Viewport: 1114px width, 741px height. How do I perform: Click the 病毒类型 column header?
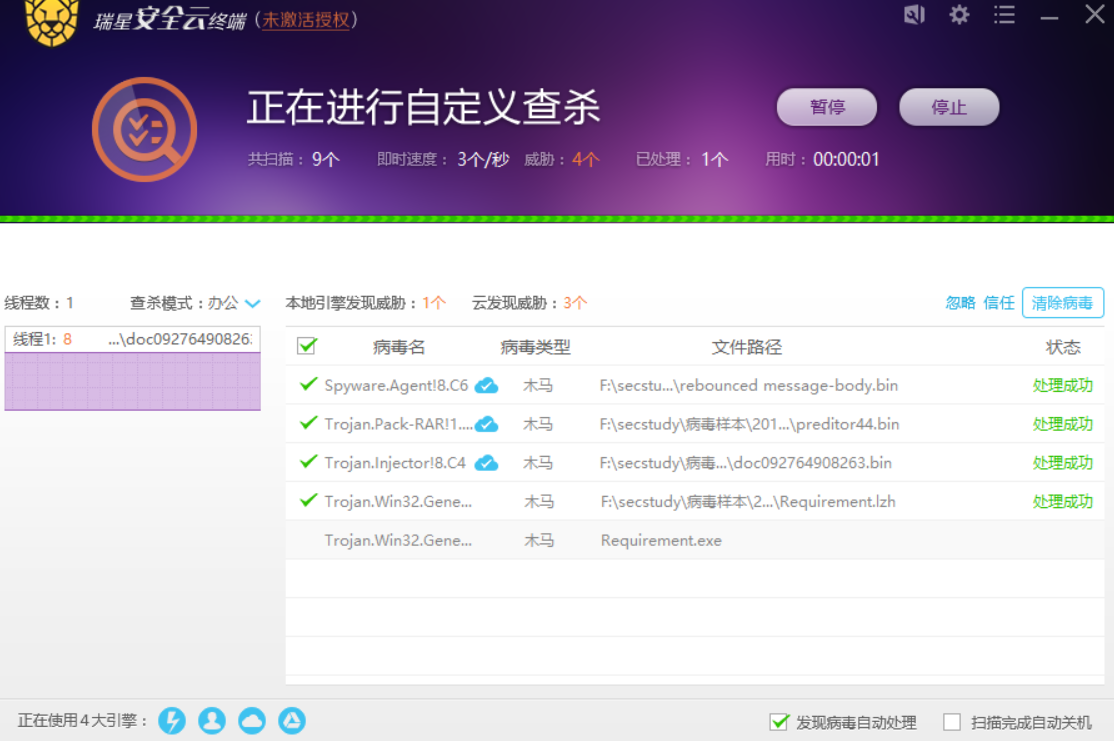pyautogui.click(x=535, y=347)
